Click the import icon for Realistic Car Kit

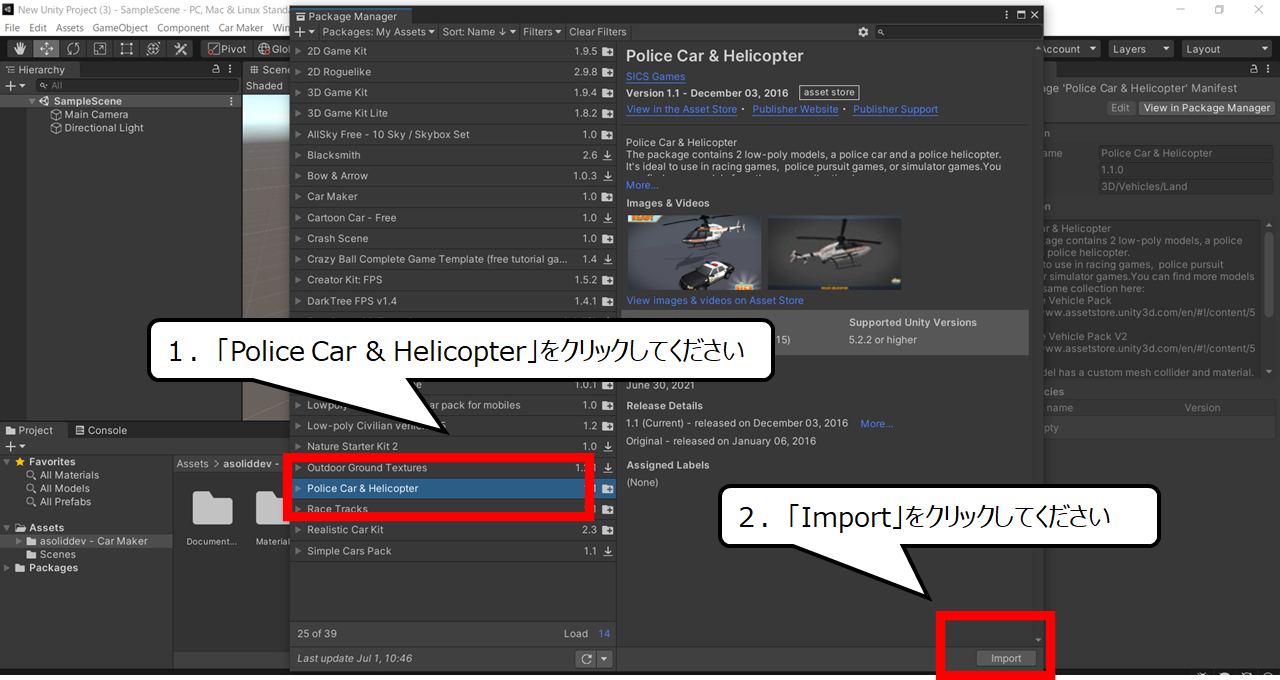(607, 530)
